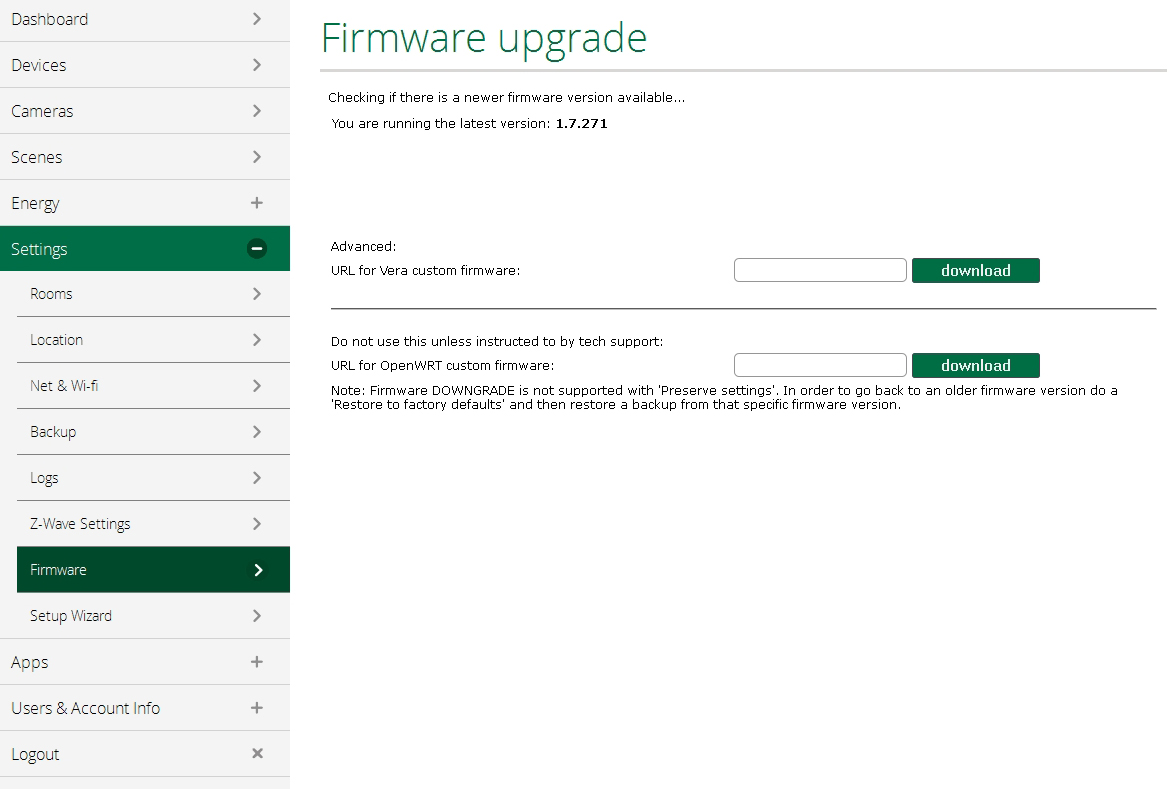Image resolution: width=1173 pixels, height=789 pixels.
Task: Focus the OpenWRT custom firmware URL field
Action: [x=820, y=366]
